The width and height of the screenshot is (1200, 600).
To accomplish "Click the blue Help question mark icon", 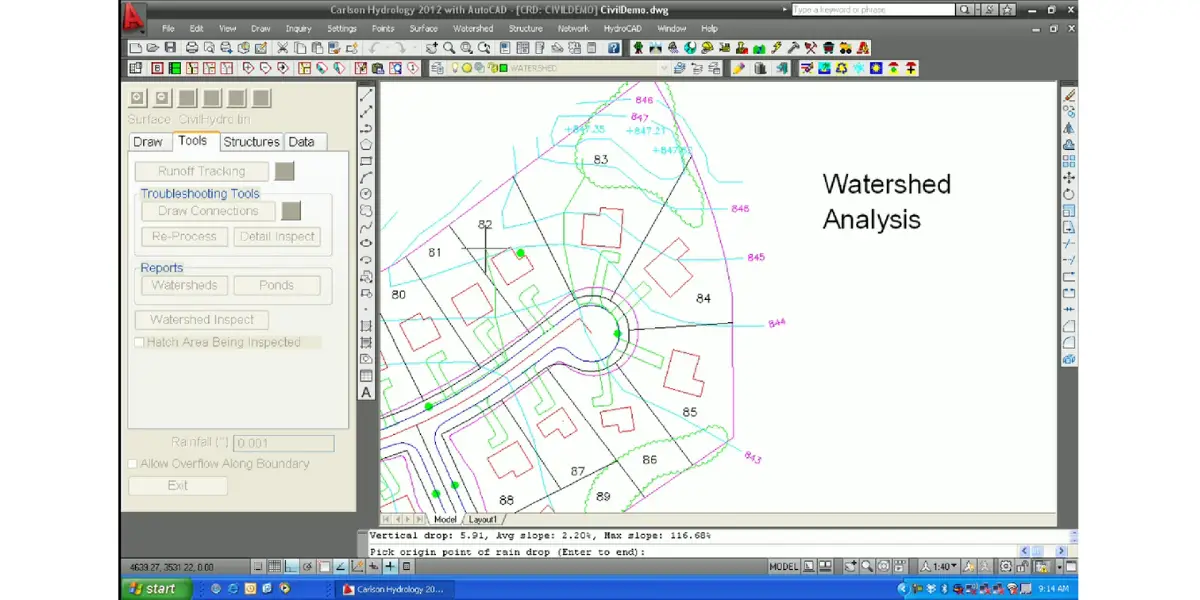I will click(x=614, y=47).
